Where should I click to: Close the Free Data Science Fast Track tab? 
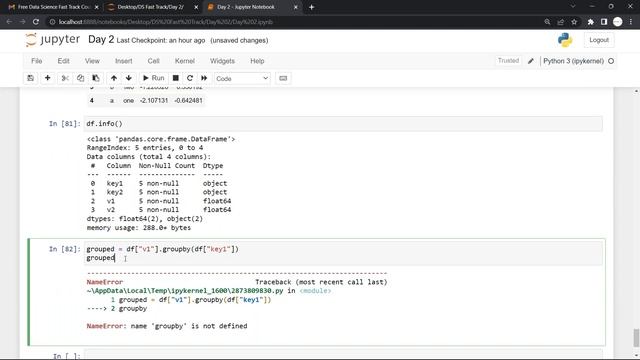click(x=96, y=7)
